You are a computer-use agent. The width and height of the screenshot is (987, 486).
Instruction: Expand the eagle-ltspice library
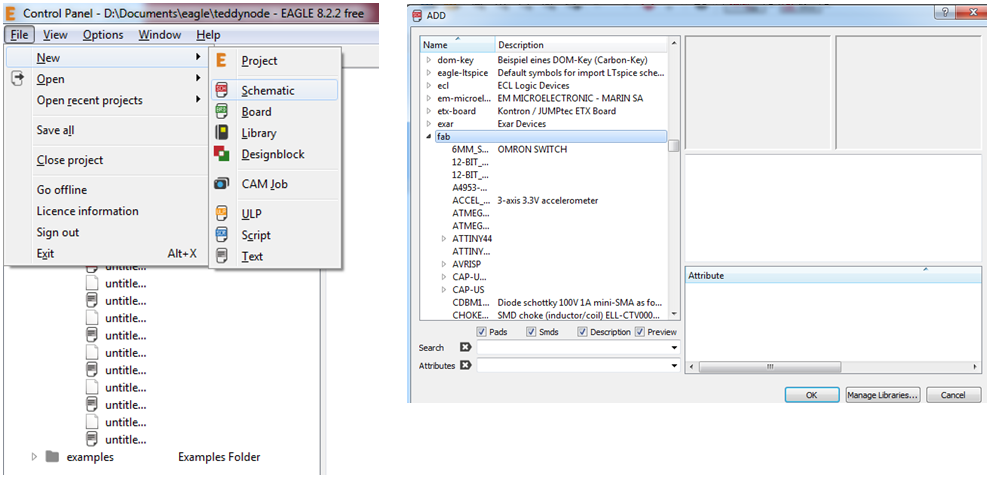tap(429, 72)
